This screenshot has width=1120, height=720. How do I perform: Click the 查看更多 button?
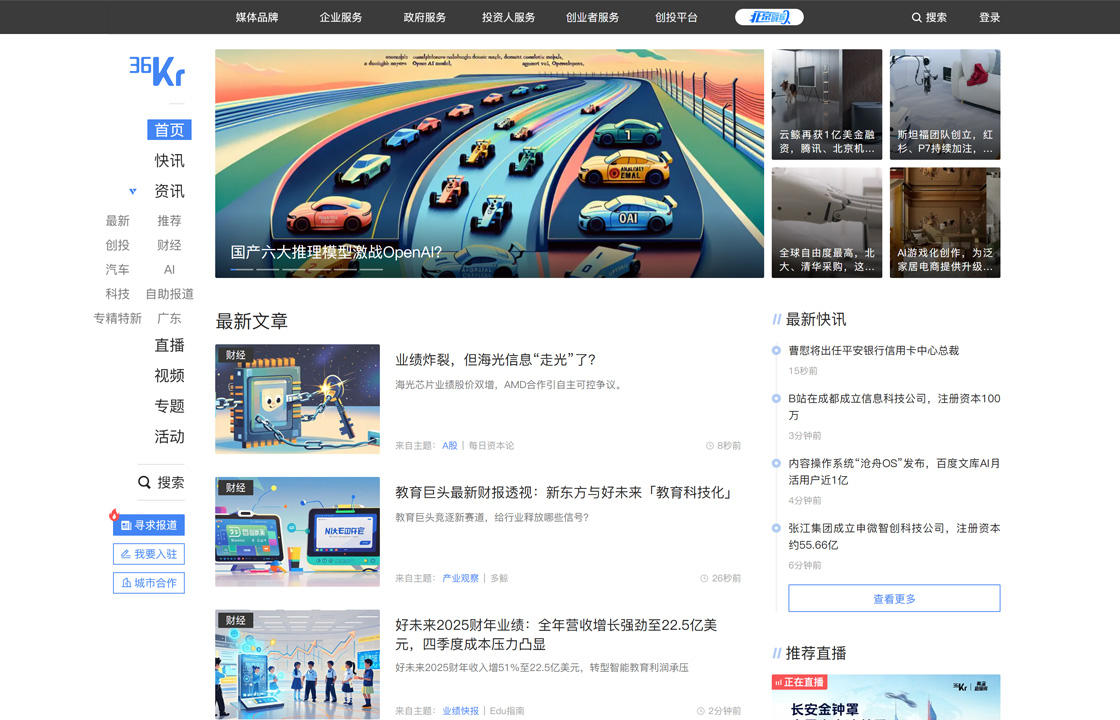tap(894, 599)
